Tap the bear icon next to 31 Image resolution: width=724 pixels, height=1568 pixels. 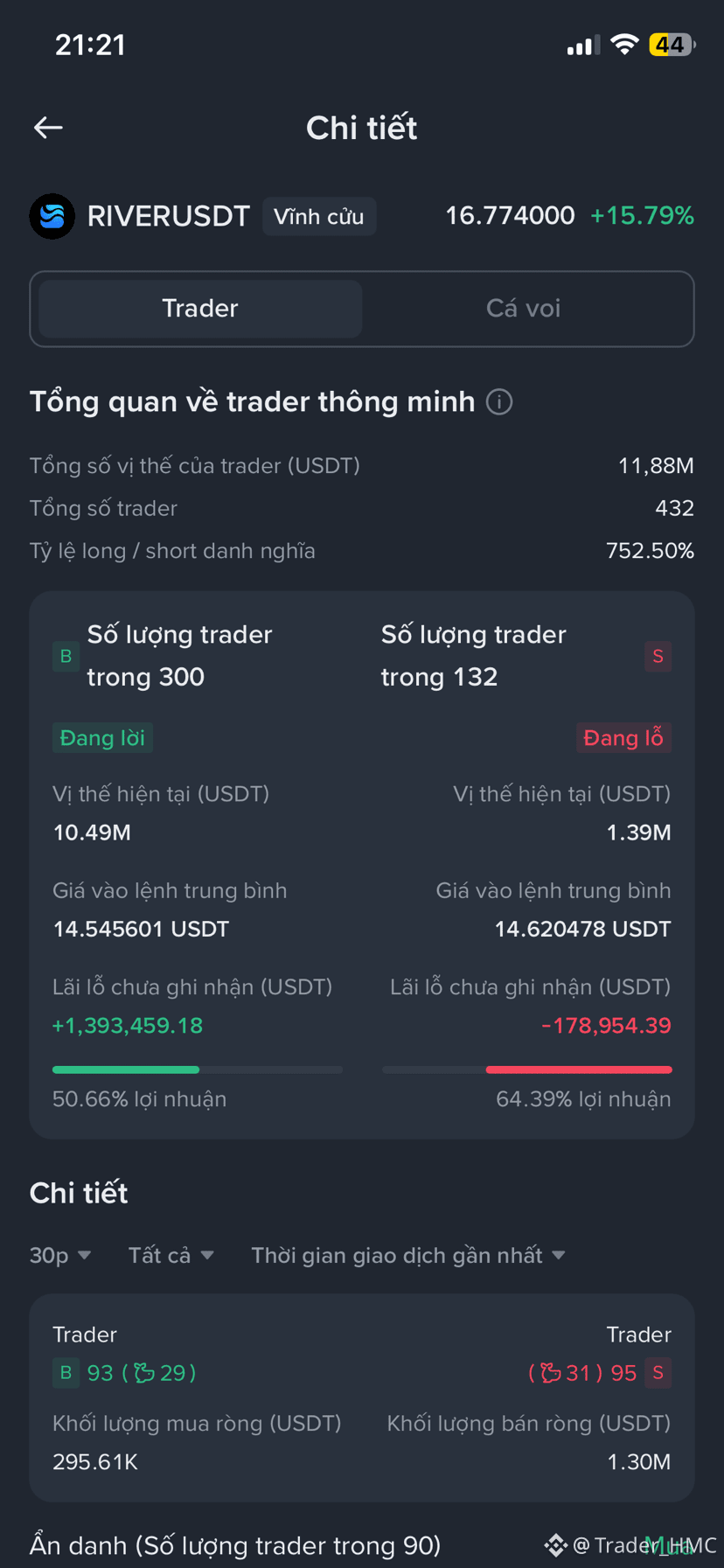[551, 1373]
